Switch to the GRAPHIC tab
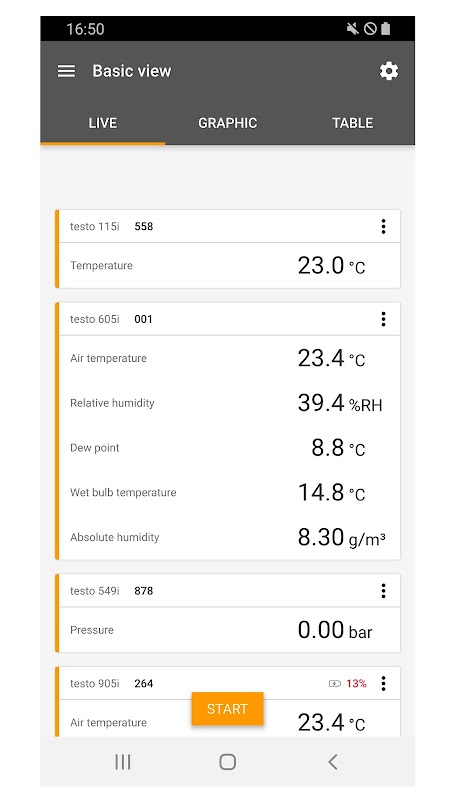The image size is (450, 800). [x=228, y=123]
